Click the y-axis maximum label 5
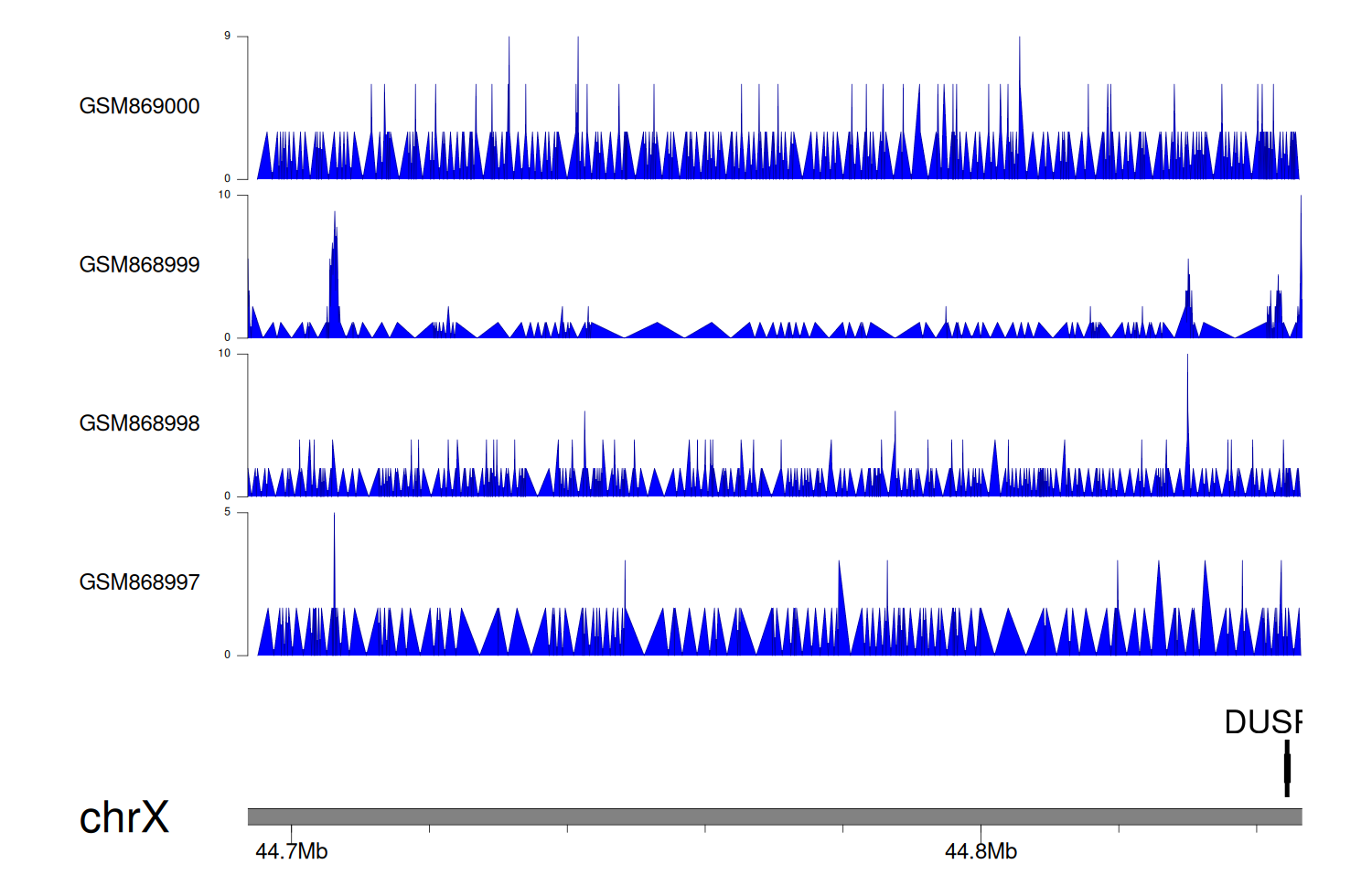This screenshot has height=896, width=1372. 228,513
